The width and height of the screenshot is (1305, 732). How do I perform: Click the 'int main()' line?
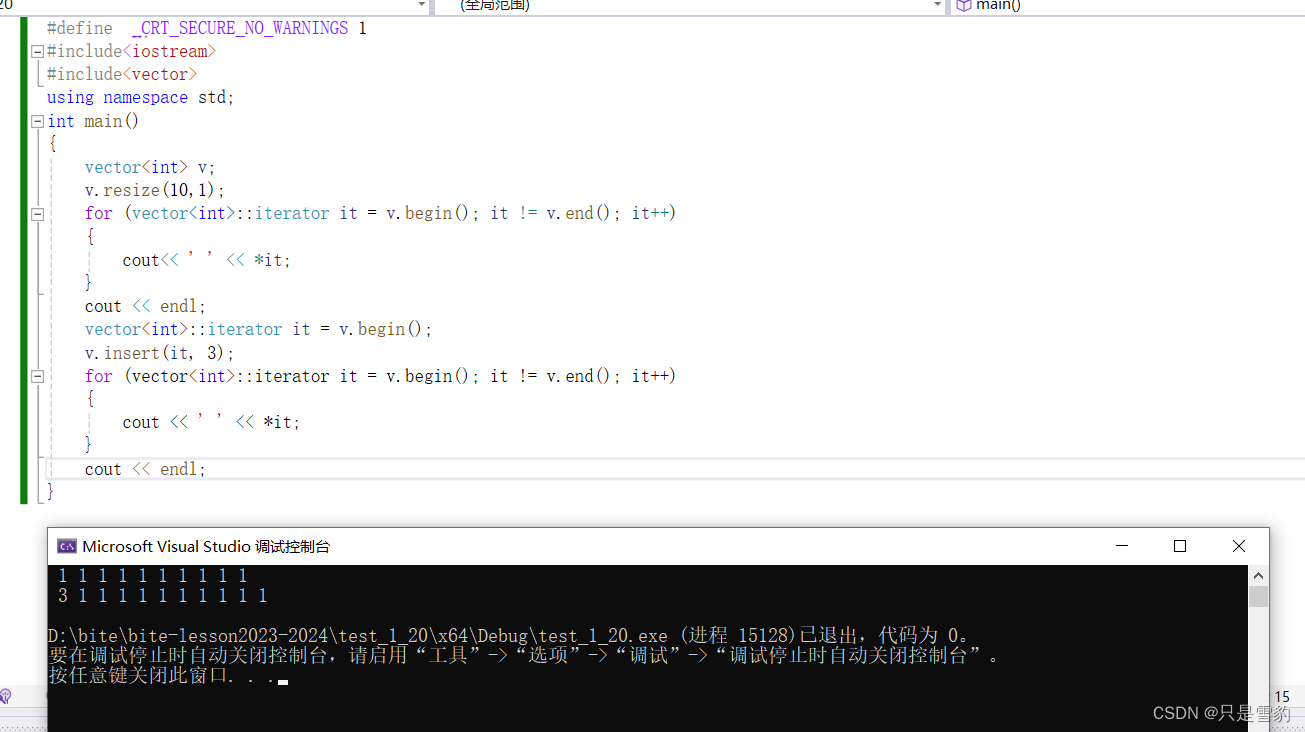click(x=93, y=121)
